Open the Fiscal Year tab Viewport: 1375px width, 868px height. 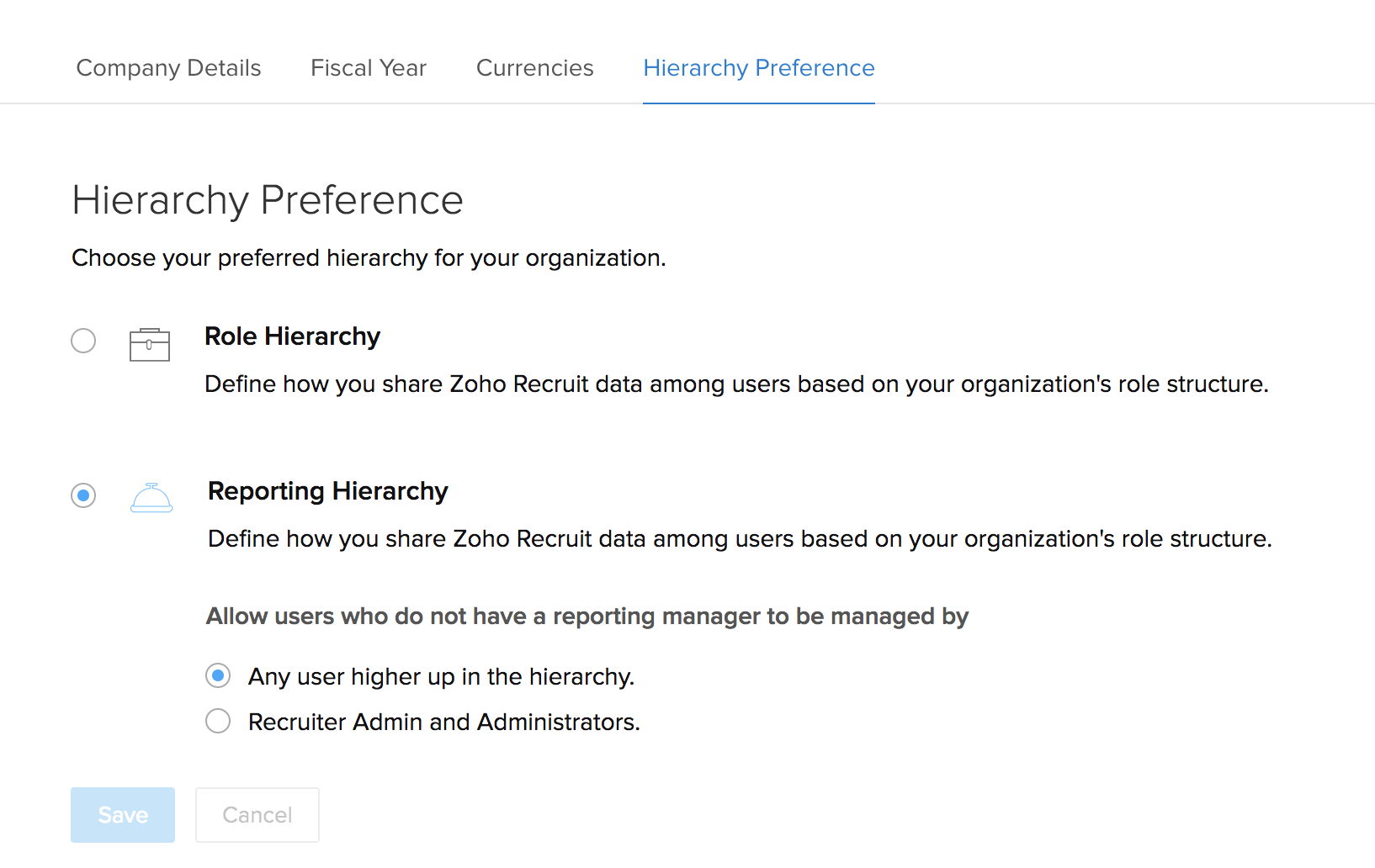(x=369, y=68)
